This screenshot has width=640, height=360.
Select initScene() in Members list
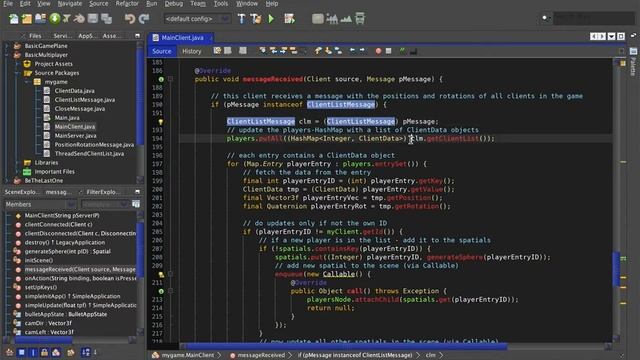(x=39, y=260)
